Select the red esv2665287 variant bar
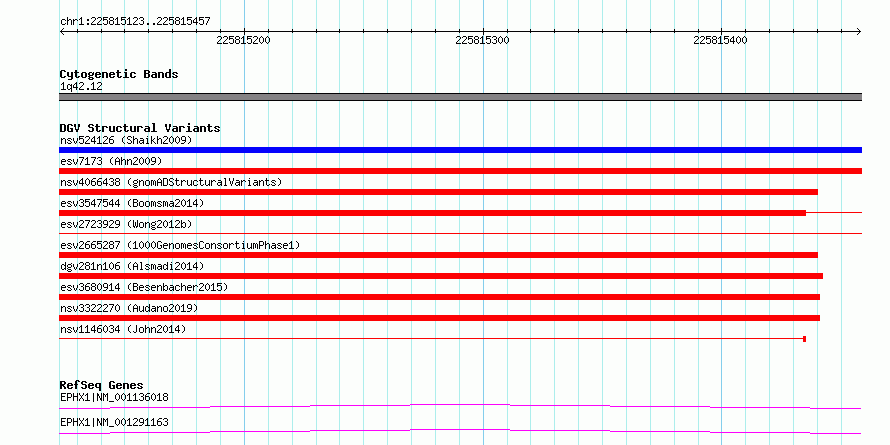This screenshot has height=445, width=890. pyautogui.click(x=438, y=255)
